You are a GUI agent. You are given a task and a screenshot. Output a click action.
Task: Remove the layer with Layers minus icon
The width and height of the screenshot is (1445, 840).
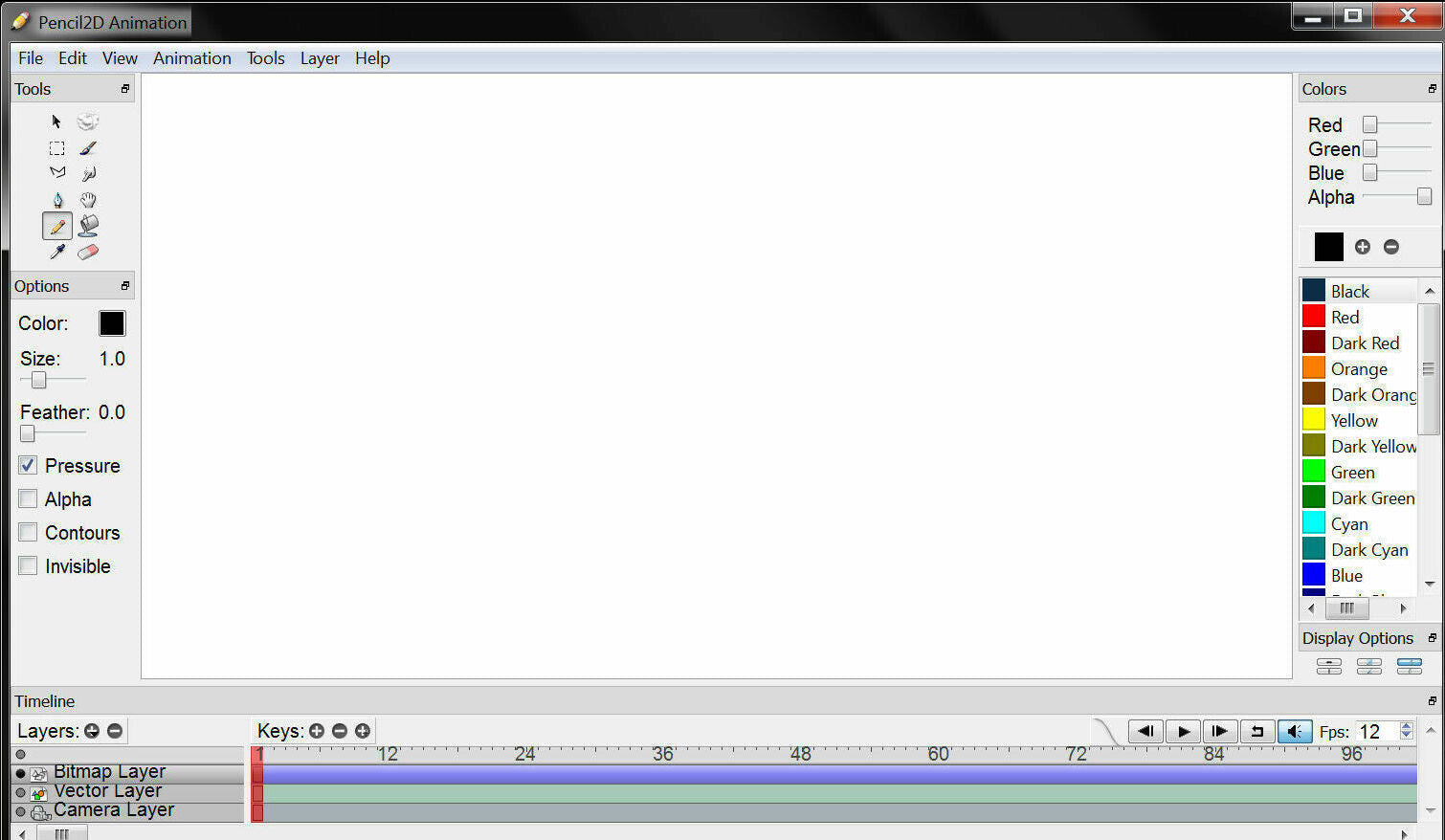pos(115,731)
